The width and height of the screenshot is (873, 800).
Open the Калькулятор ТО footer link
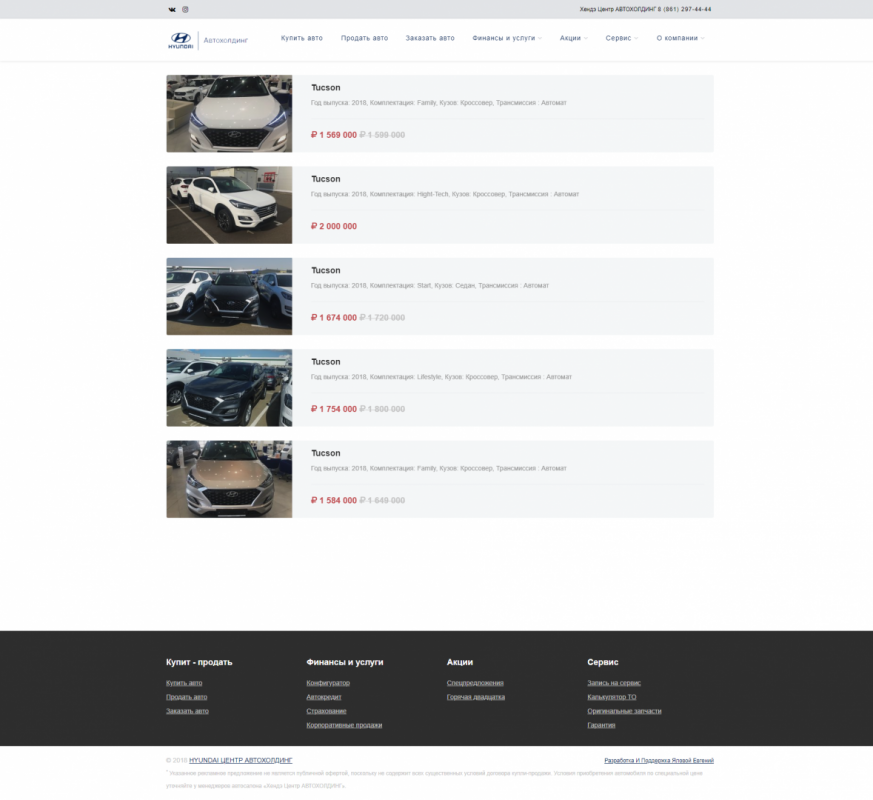[612, 696]
